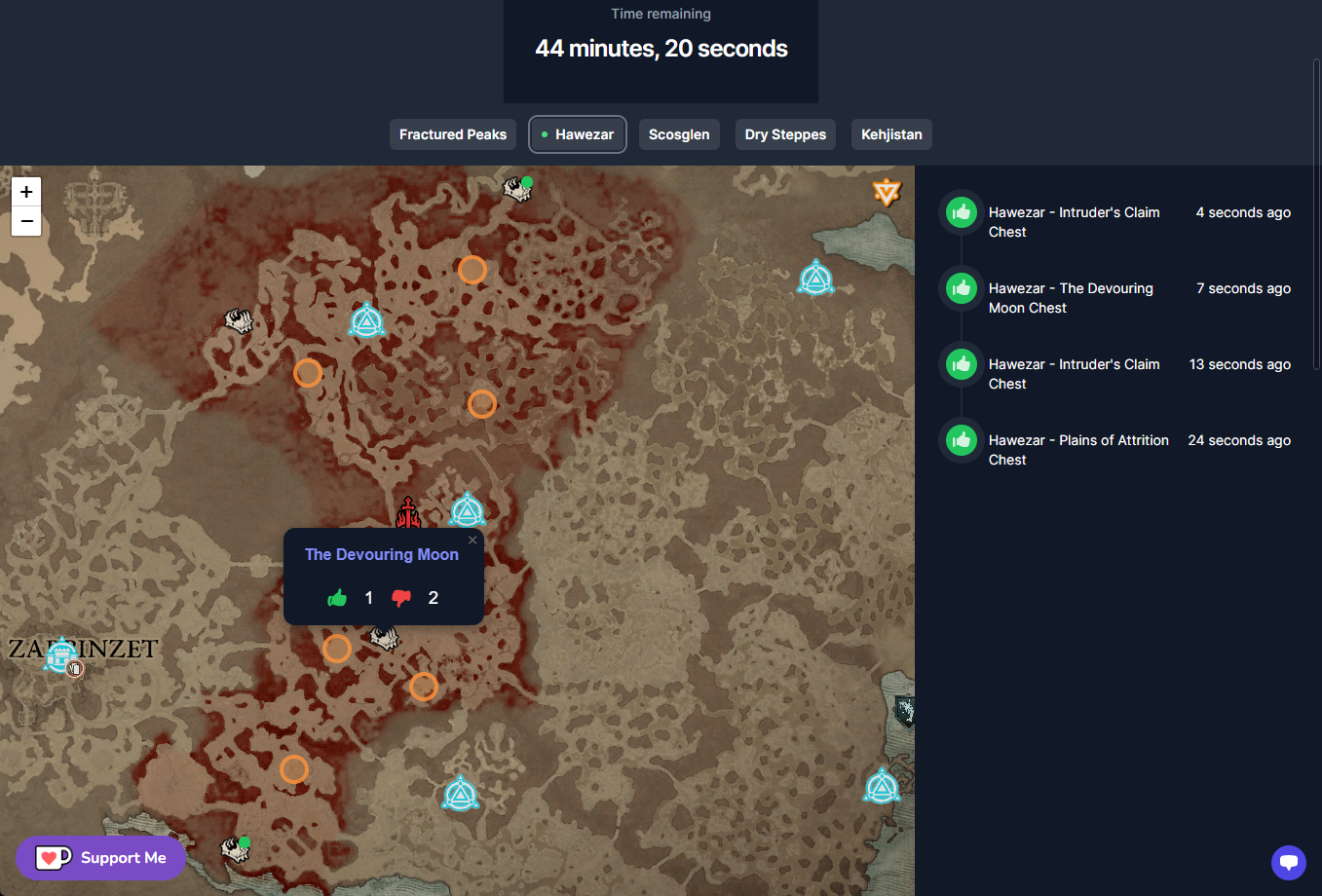
Task: Click downvote count '2' in popup
Action: [x=434, y=598]
